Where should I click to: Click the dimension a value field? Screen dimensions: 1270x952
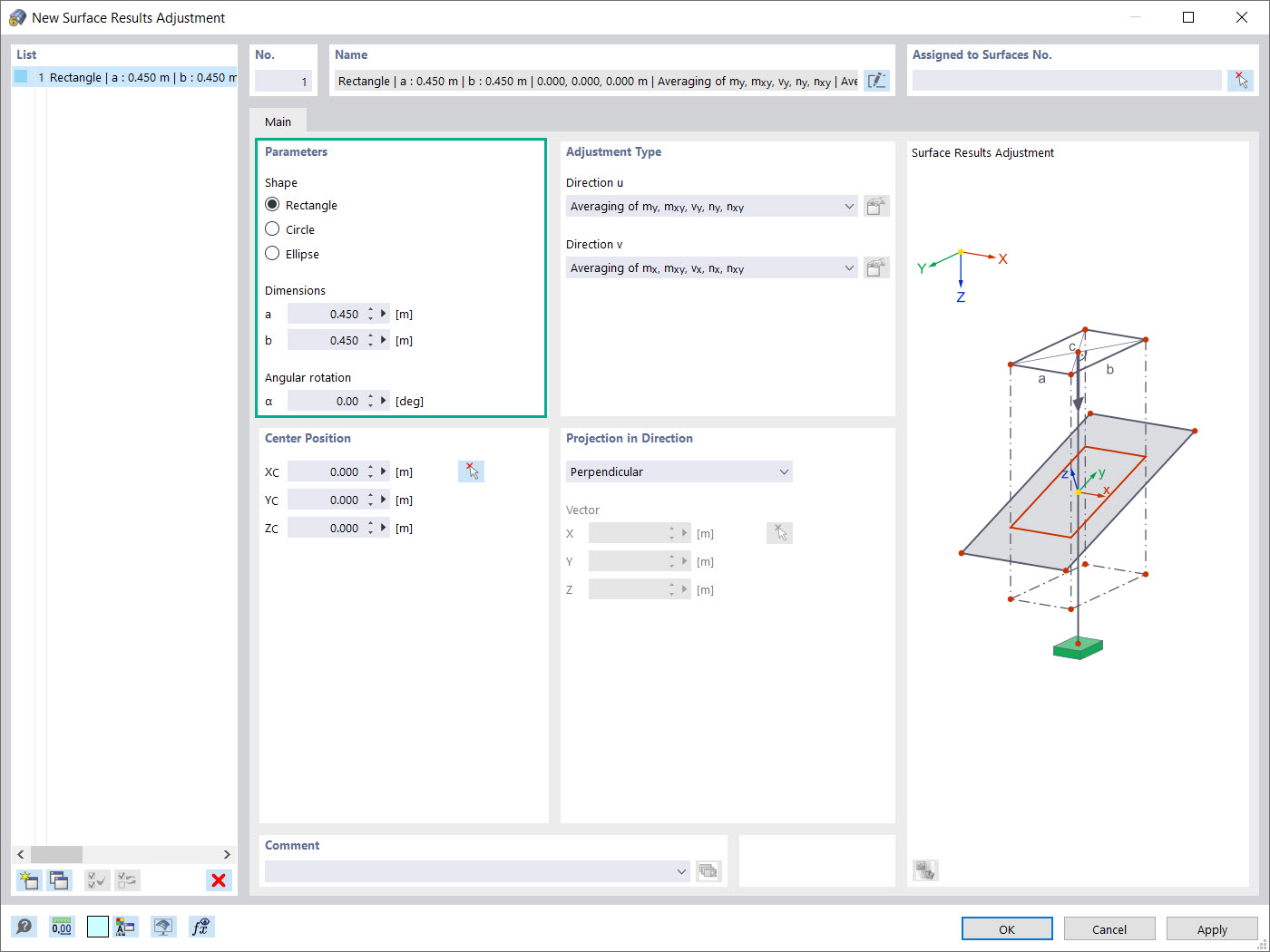point(326,314)
